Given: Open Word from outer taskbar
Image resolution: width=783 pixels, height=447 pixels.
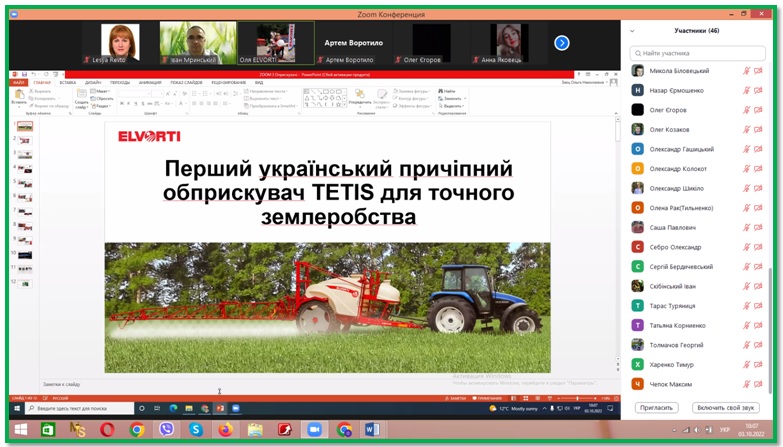Looking at the screenshot, I should coord(373,429).
